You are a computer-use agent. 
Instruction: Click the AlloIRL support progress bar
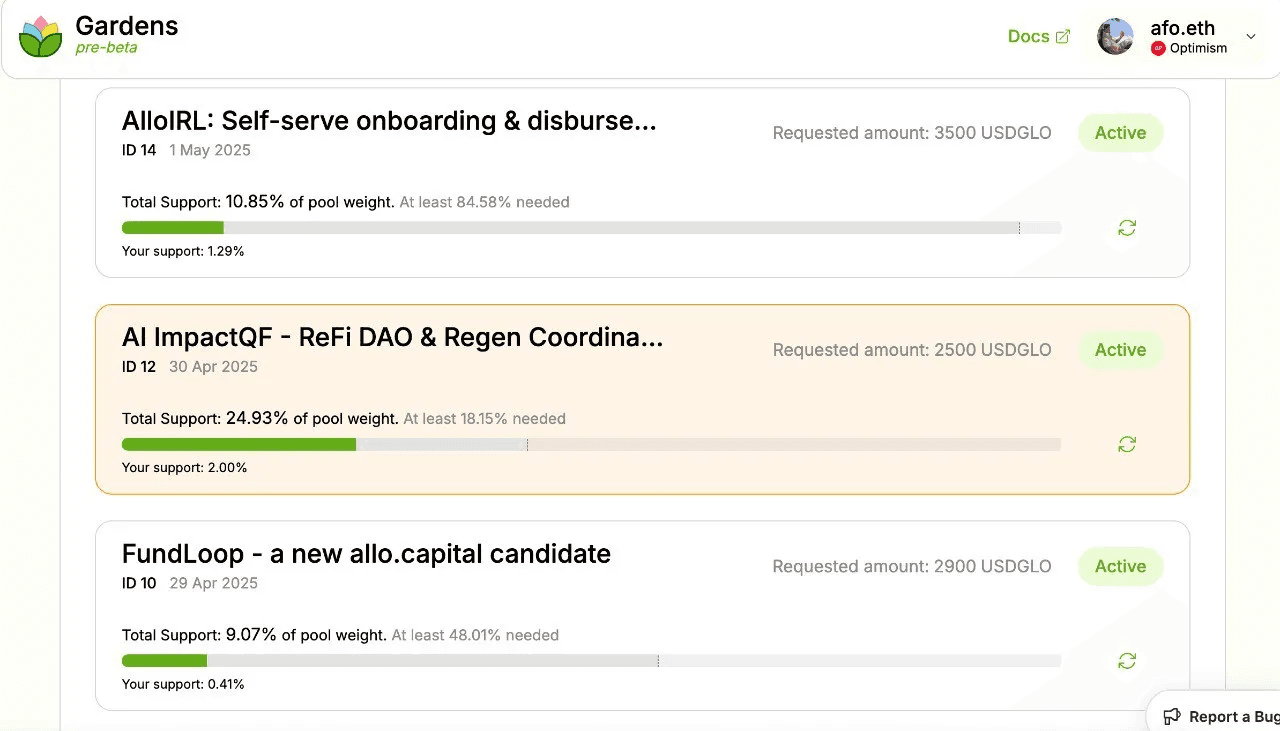(x=591, y=228)
